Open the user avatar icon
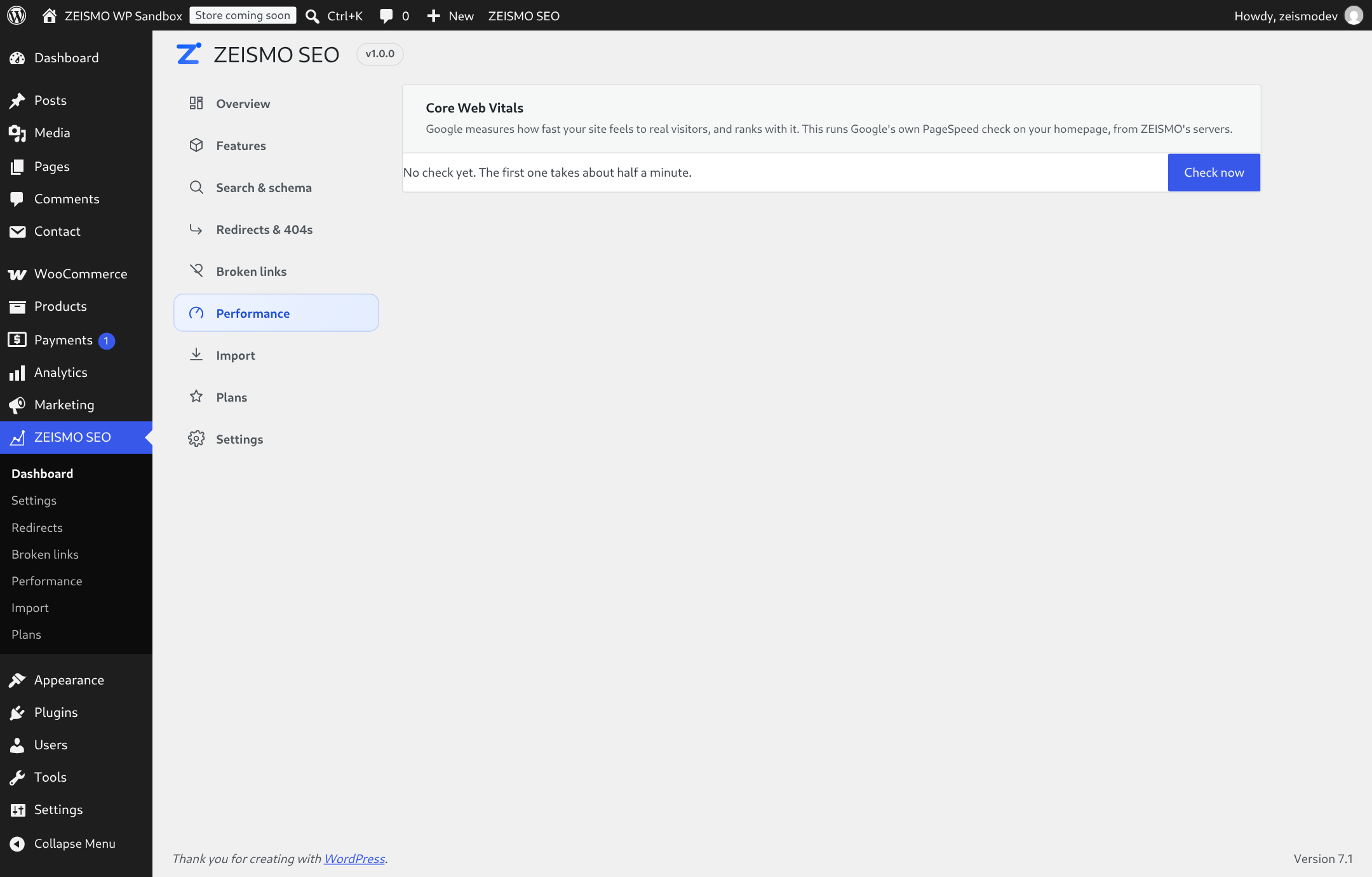Viewport: 1372px width, 877px height. coord(1354,15)
